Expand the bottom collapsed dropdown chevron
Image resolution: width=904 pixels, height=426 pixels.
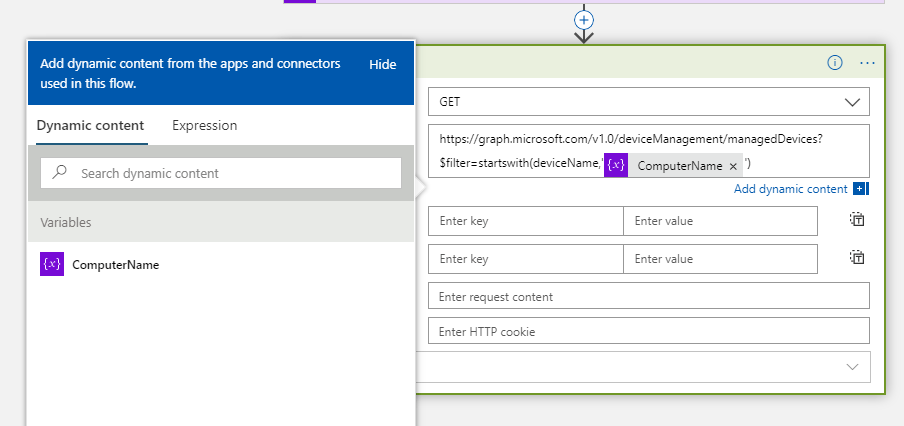pyautogui.click(x=852, y=367)
